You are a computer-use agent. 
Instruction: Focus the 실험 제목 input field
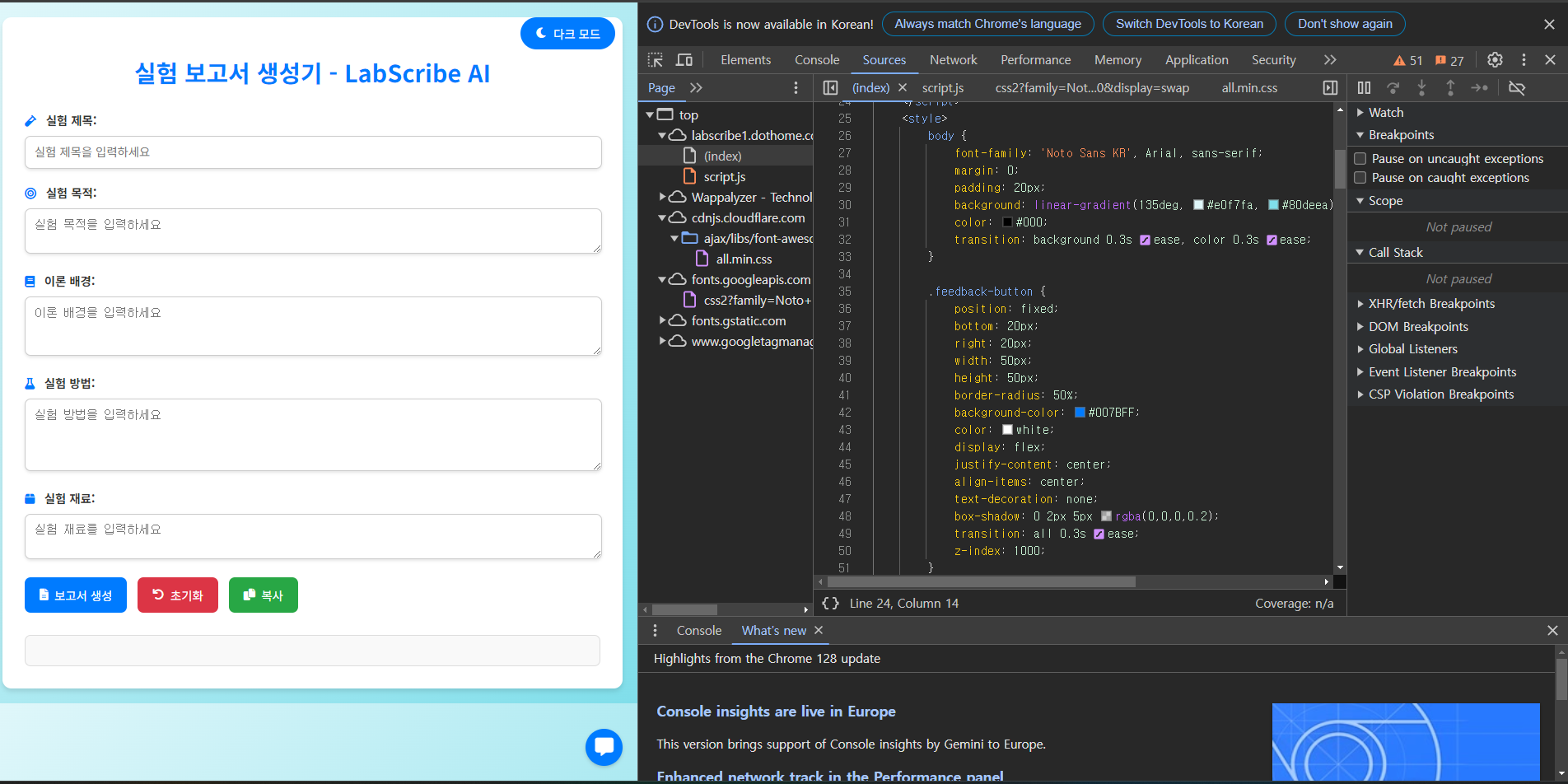tap(313, 152)
